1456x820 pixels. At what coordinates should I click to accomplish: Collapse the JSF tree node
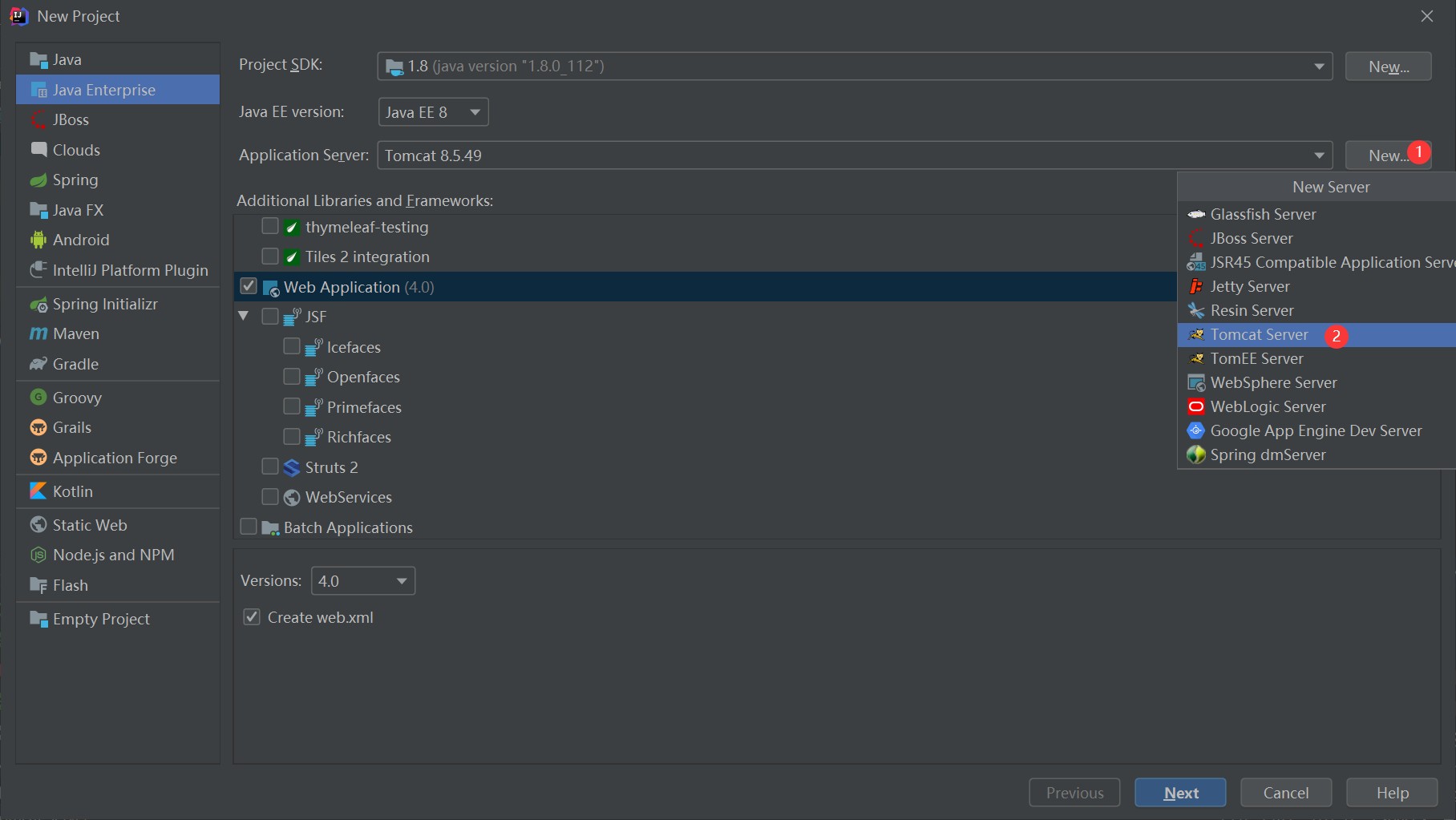click(244, 316)
